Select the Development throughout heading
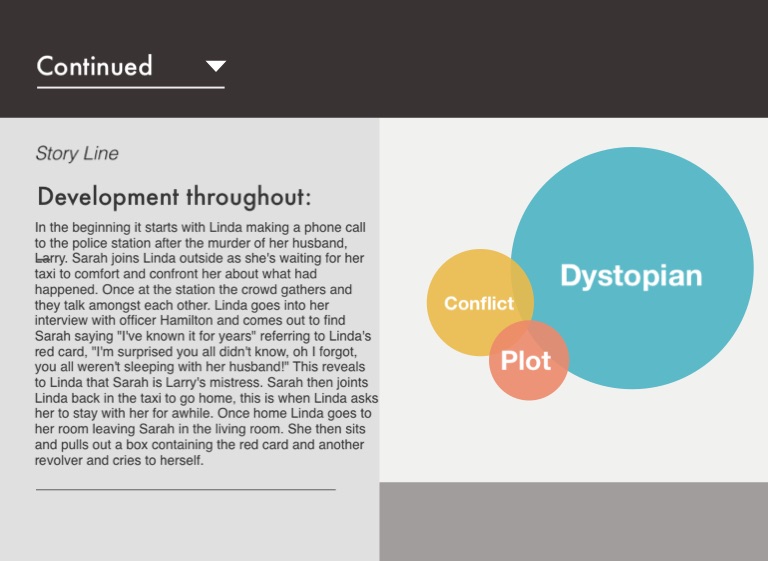 point(174,196)
